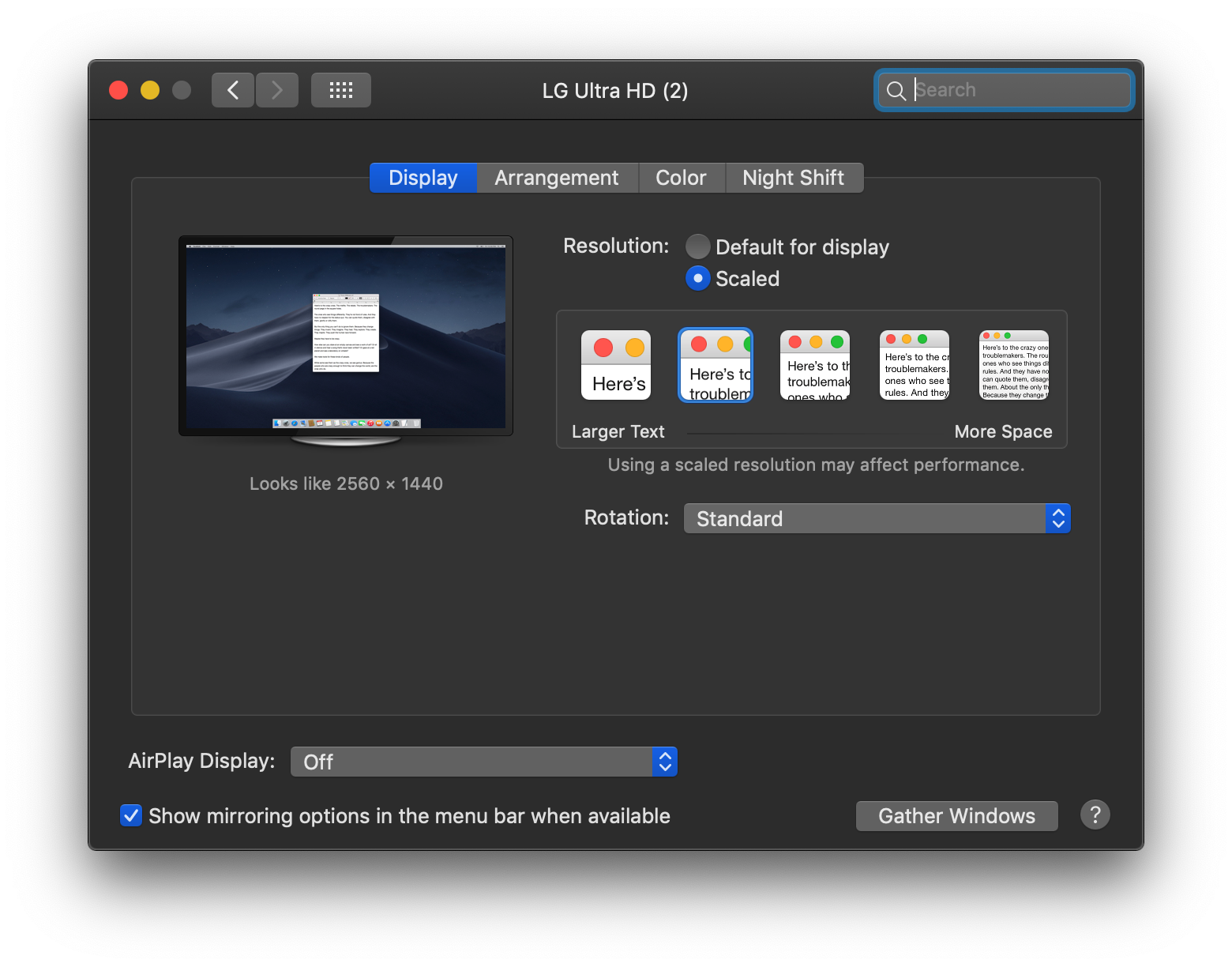Click the 'More Space' label
The width and height of the screenshot is (1232, 967).
[x=1004, y=431]
